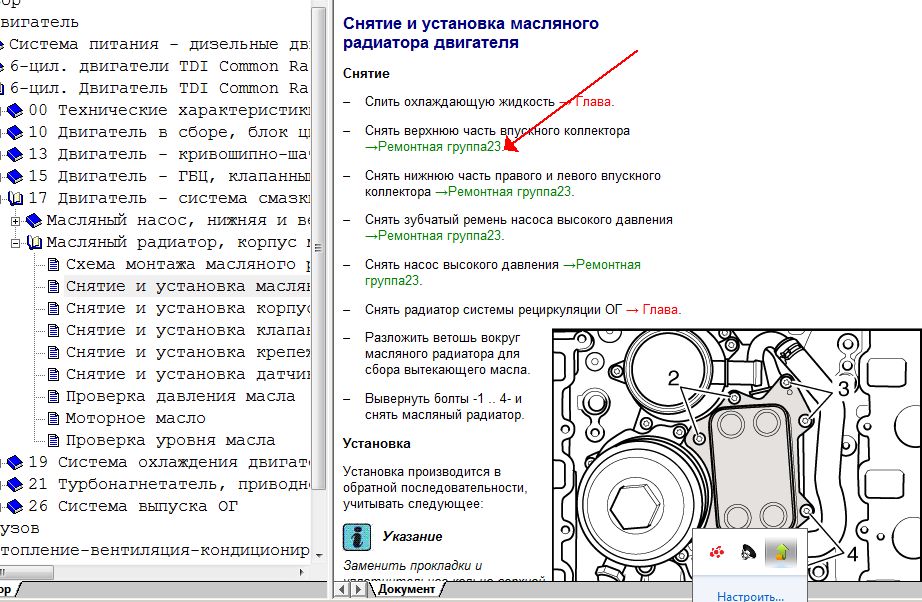Image resolution: width=922 pixels, height=602 pixels.
Task: Click tree panel scroll-right arrow
Action: click(x=302, y=572)
